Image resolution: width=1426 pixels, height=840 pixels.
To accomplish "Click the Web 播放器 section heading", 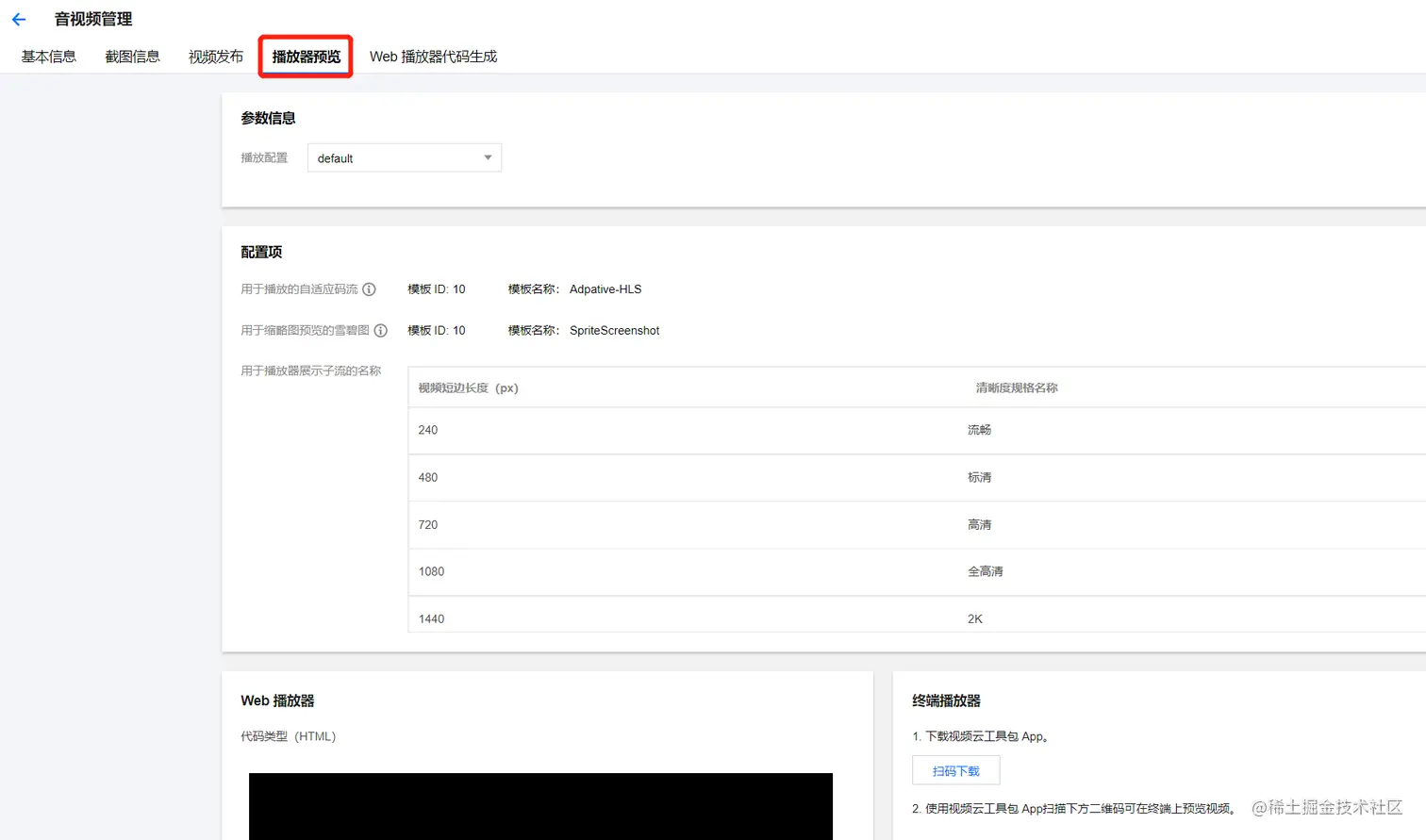I will click(x=277, y=700).
